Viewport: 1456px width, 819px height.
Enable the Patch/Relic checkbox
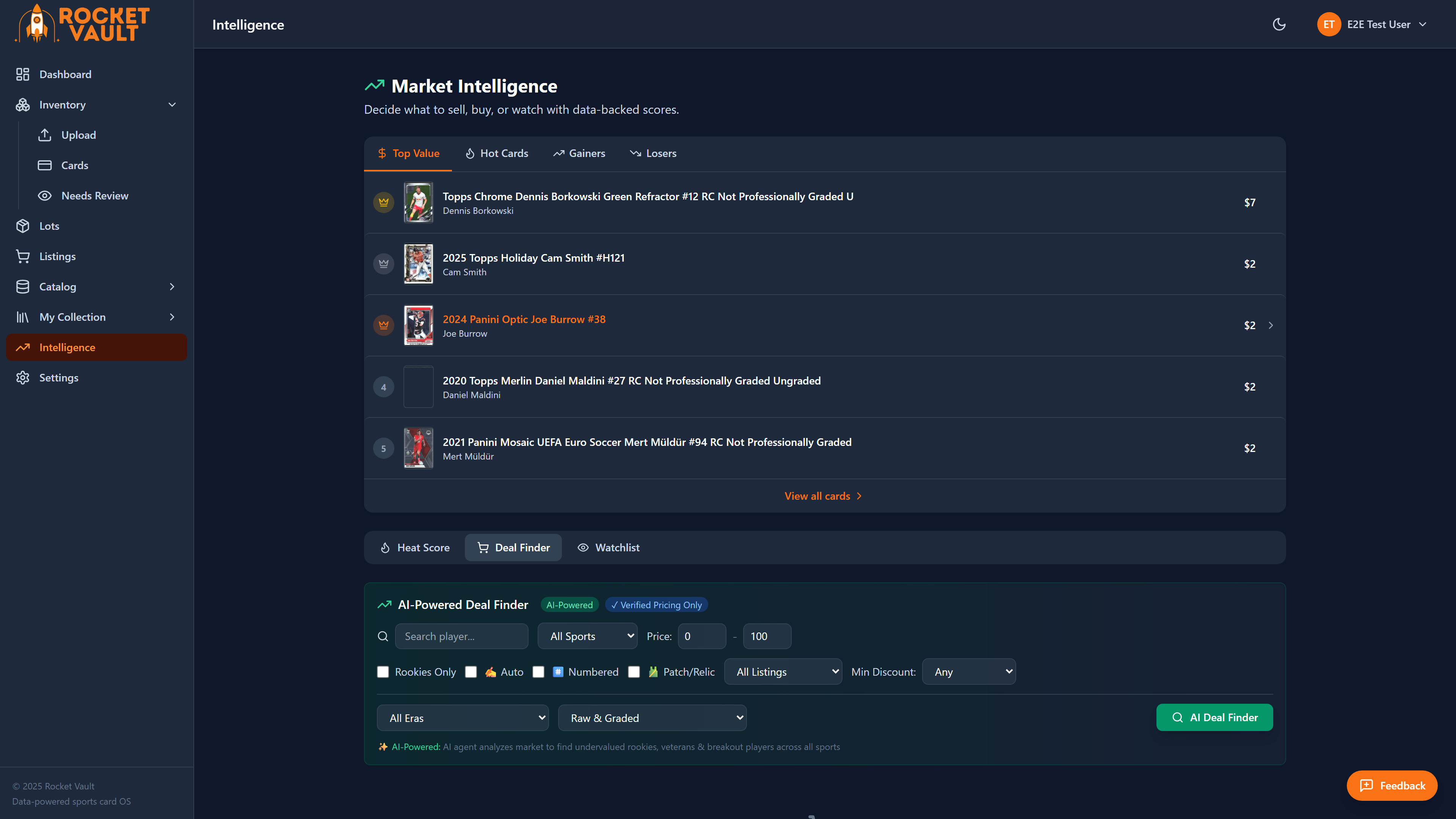coord(634,672)
